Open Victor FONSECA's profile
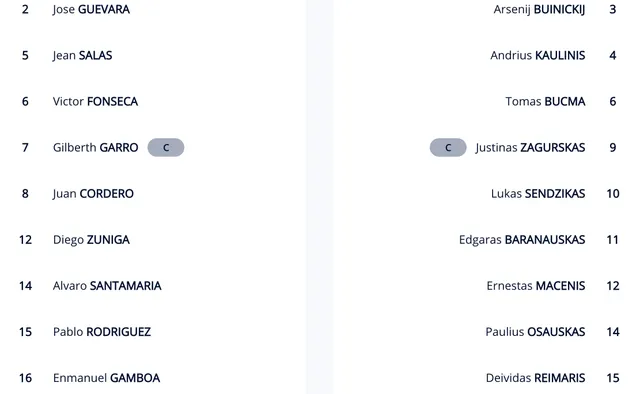 point(95,102)
